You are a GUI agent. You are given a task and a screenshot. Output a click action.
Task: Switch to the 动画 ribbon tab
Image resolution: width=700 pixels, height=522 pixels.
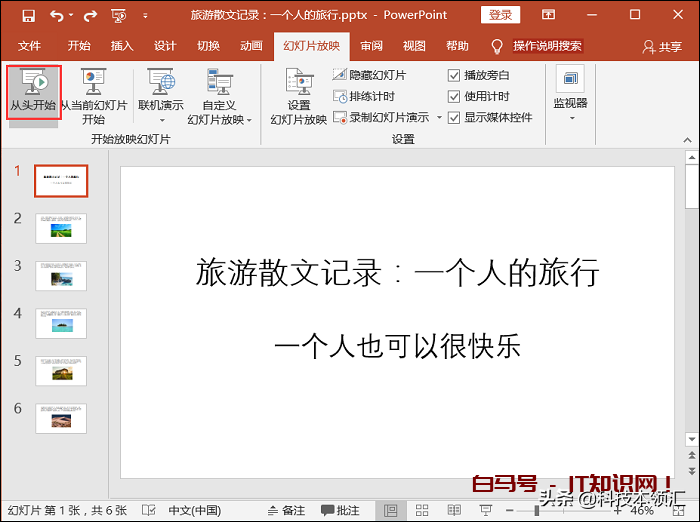click(251, 46)
